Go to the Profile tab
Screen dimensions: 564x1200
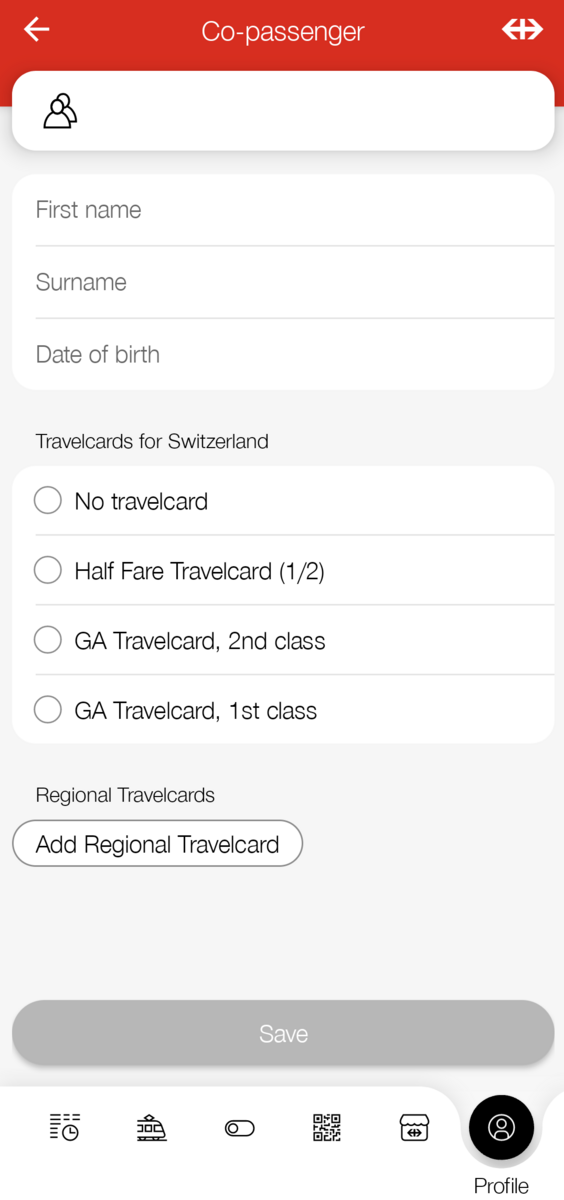pyautogui.click(x=501, y=1128)
